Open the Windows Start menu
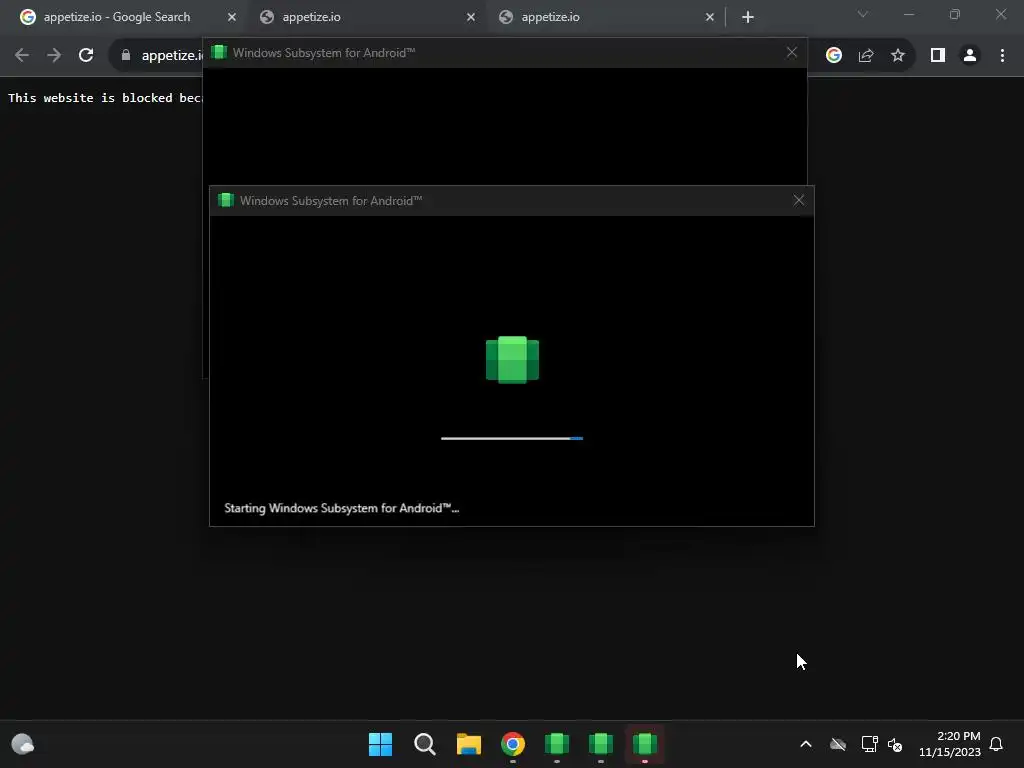This screenshot has width=1024, height=768. click(x=381, y=744)
